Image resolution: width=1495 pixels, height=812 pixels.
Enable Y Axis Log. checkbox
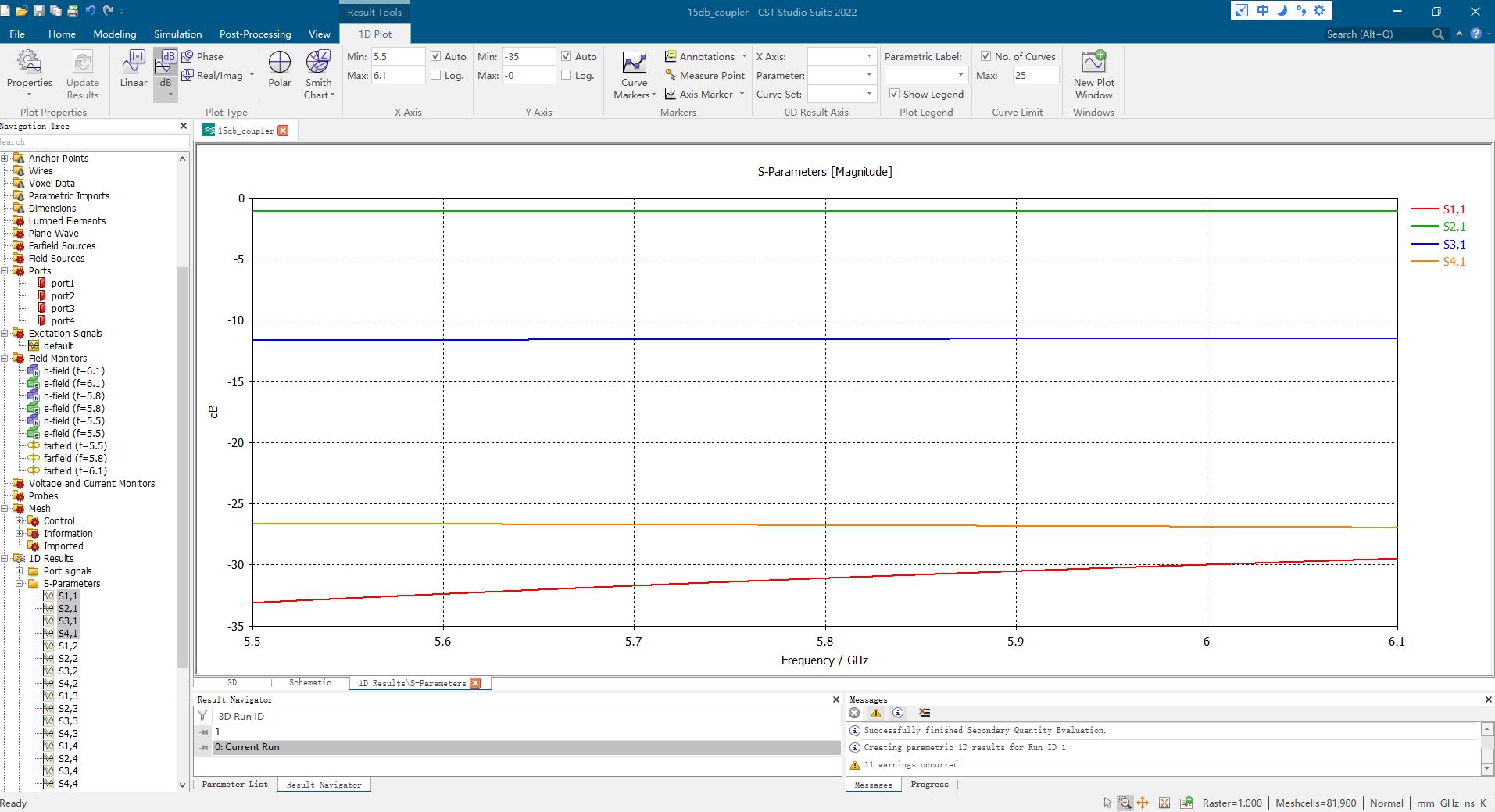(567, 75)
